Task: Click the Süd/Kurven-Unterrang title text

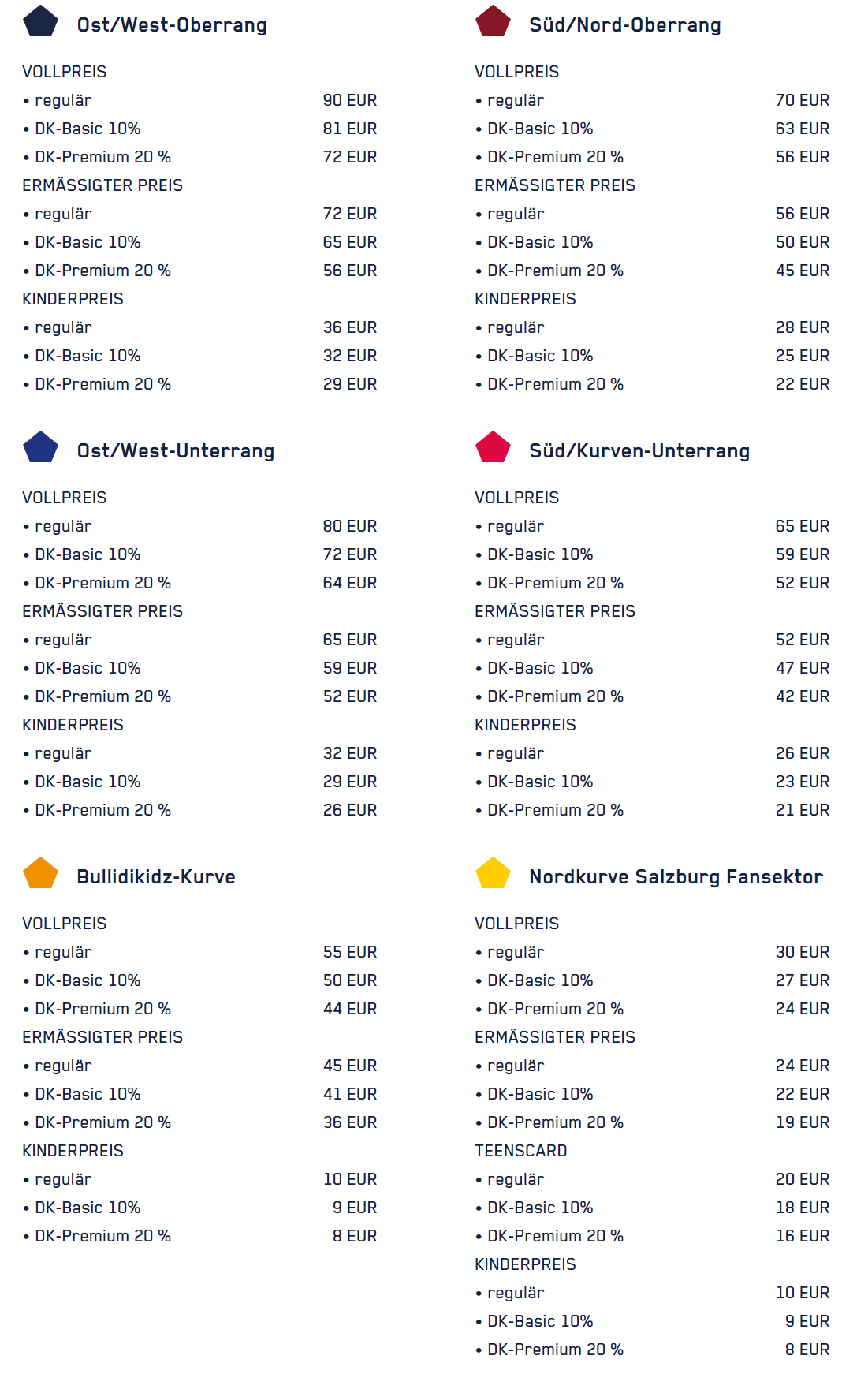Action: (639, 451)
